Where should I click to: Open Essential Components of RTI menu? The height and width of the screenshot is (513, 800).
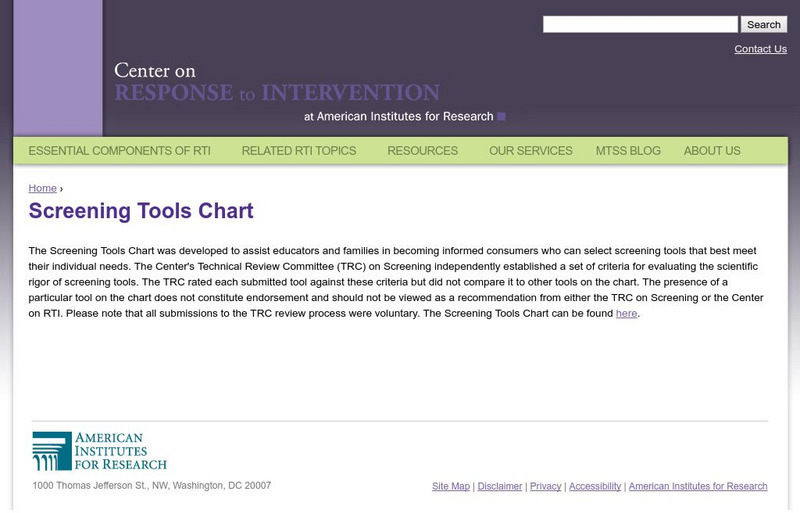click(x=119, y=151)
